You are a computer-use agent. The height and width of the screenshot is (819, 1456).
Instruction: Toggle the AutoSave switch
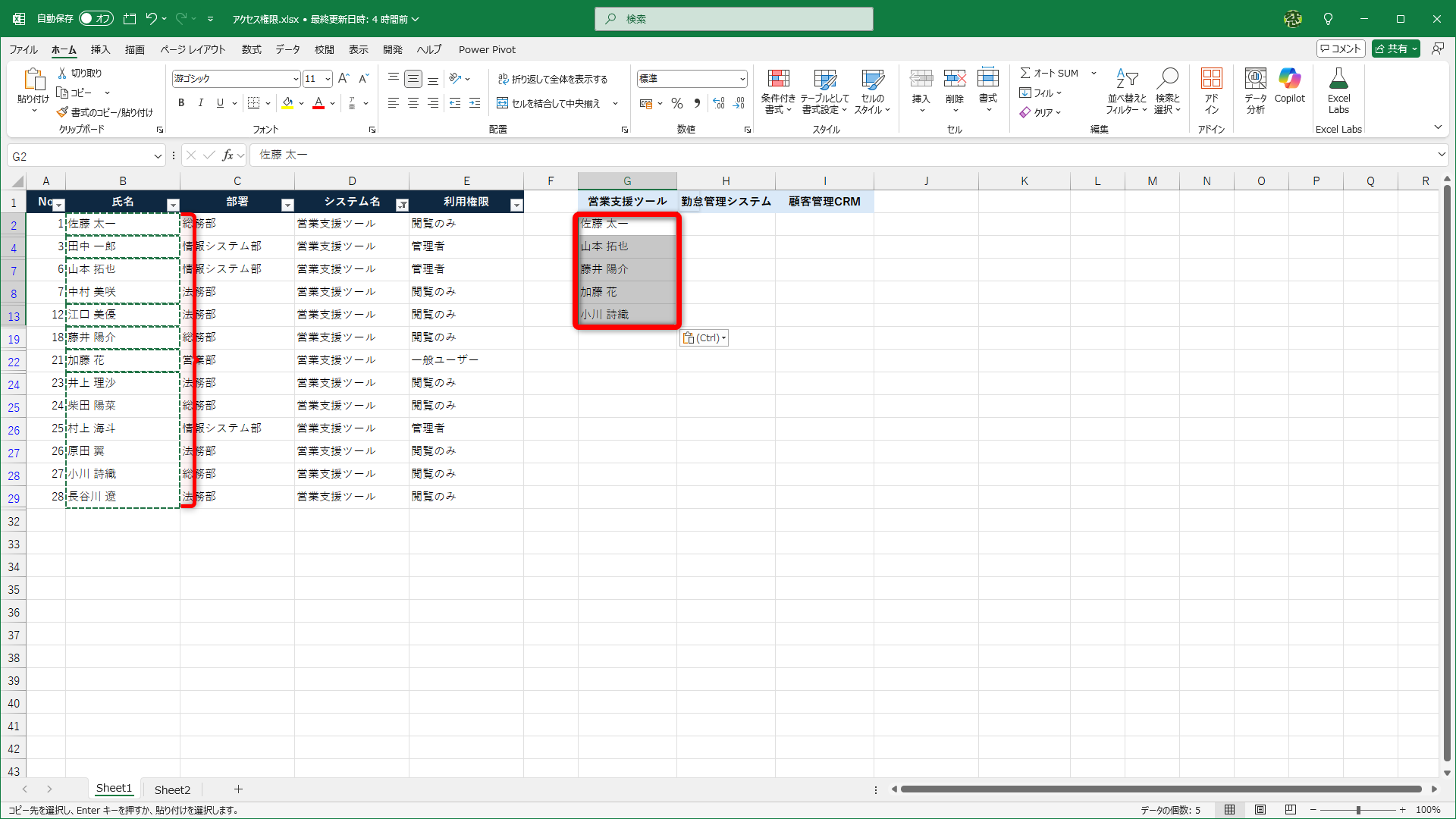tap(96, 18)
